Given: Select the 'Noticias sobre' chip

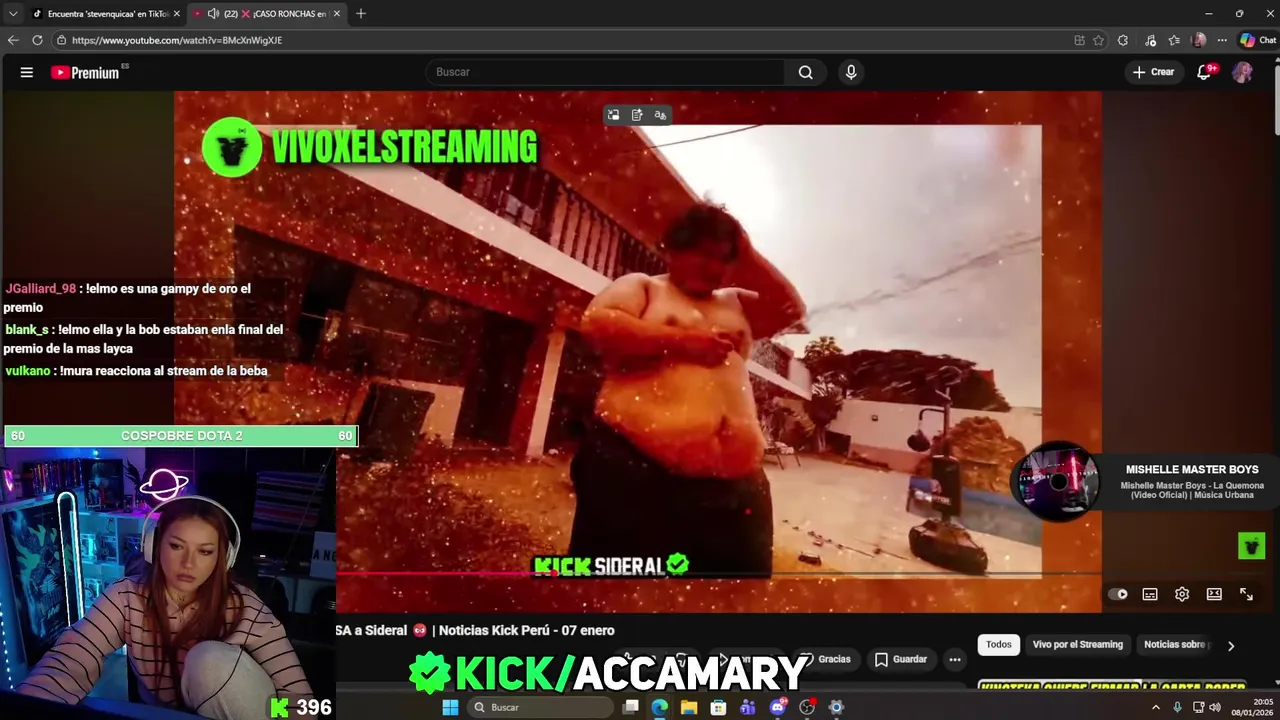Looking at the screenshot, I should point(1175,645).
